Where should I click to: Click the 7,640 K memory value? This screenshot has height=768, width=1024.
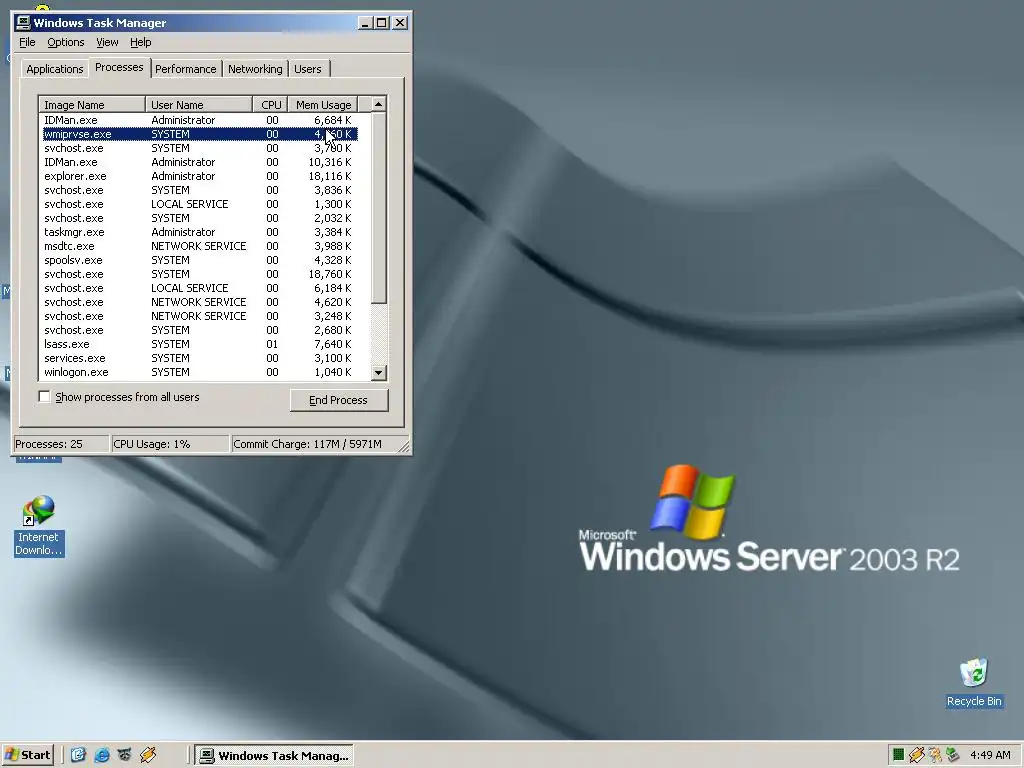click(x=332, y=344)
